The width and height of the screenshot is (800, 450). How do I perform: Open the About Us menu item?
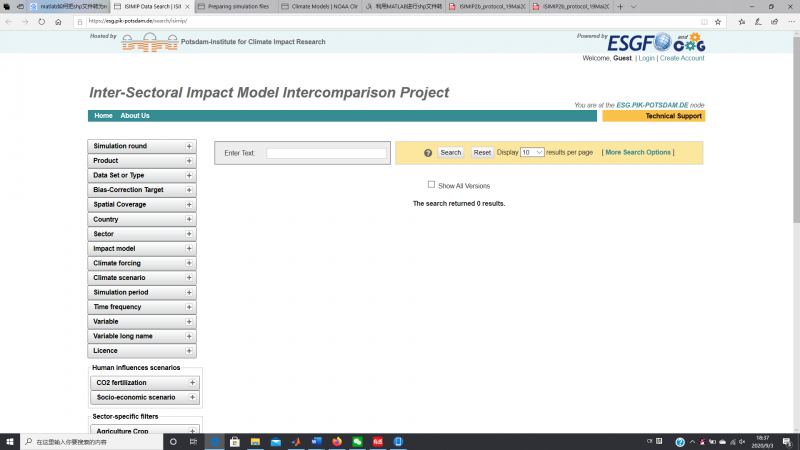(135, 116)
